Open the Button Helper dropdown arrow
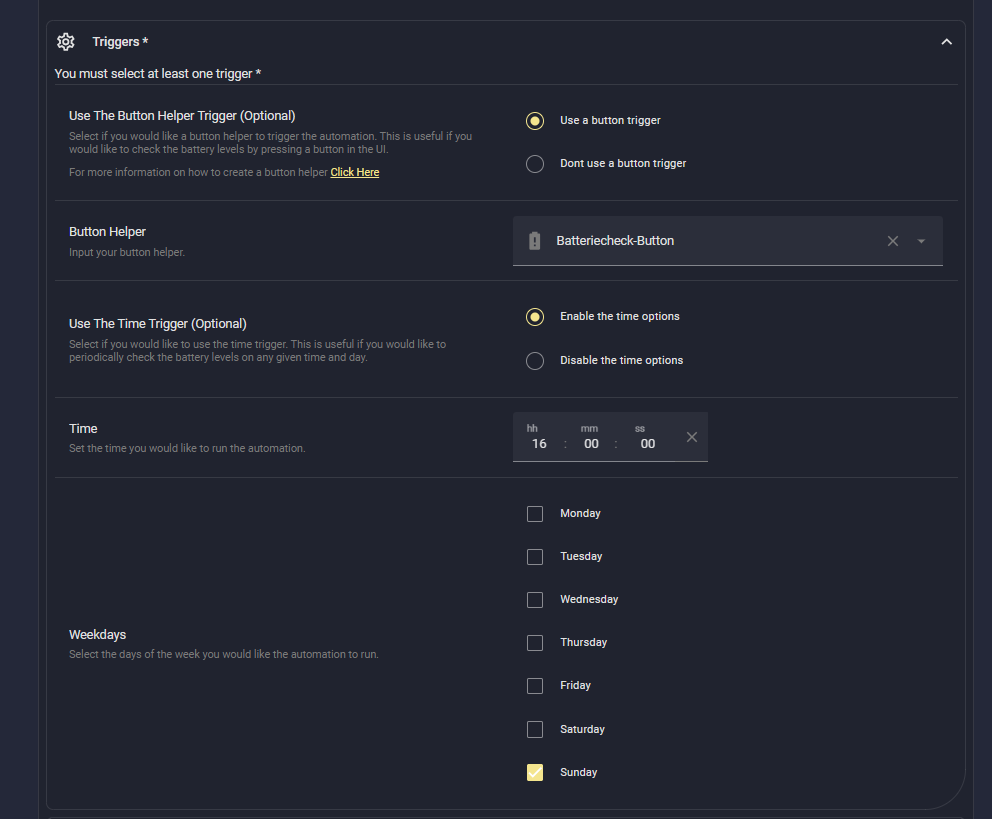The image size is (992, 819). click(921, 241)
